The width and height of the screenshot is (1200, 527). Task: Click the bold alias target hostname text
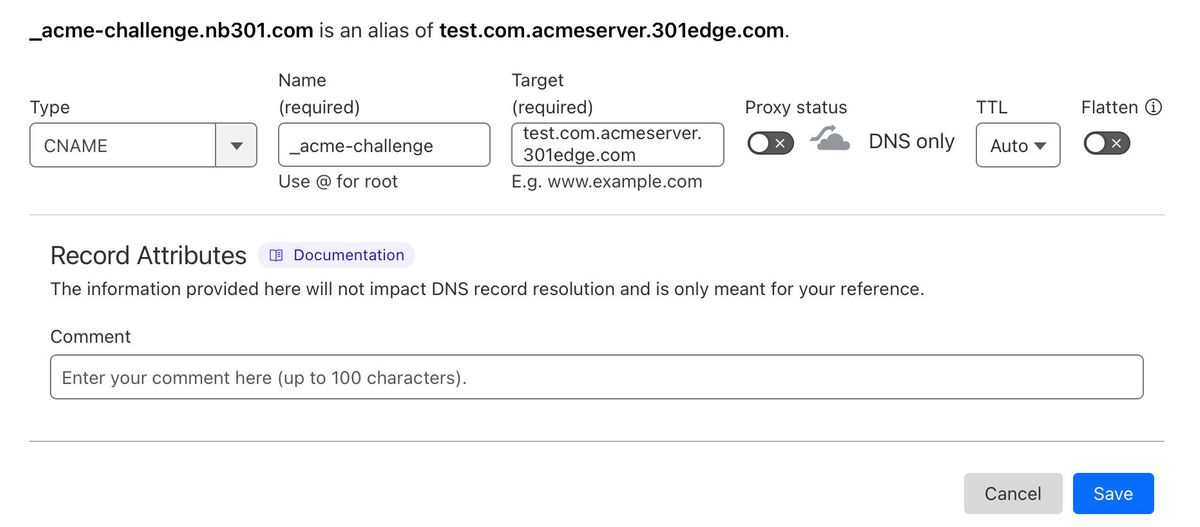(x=612, y=30)
